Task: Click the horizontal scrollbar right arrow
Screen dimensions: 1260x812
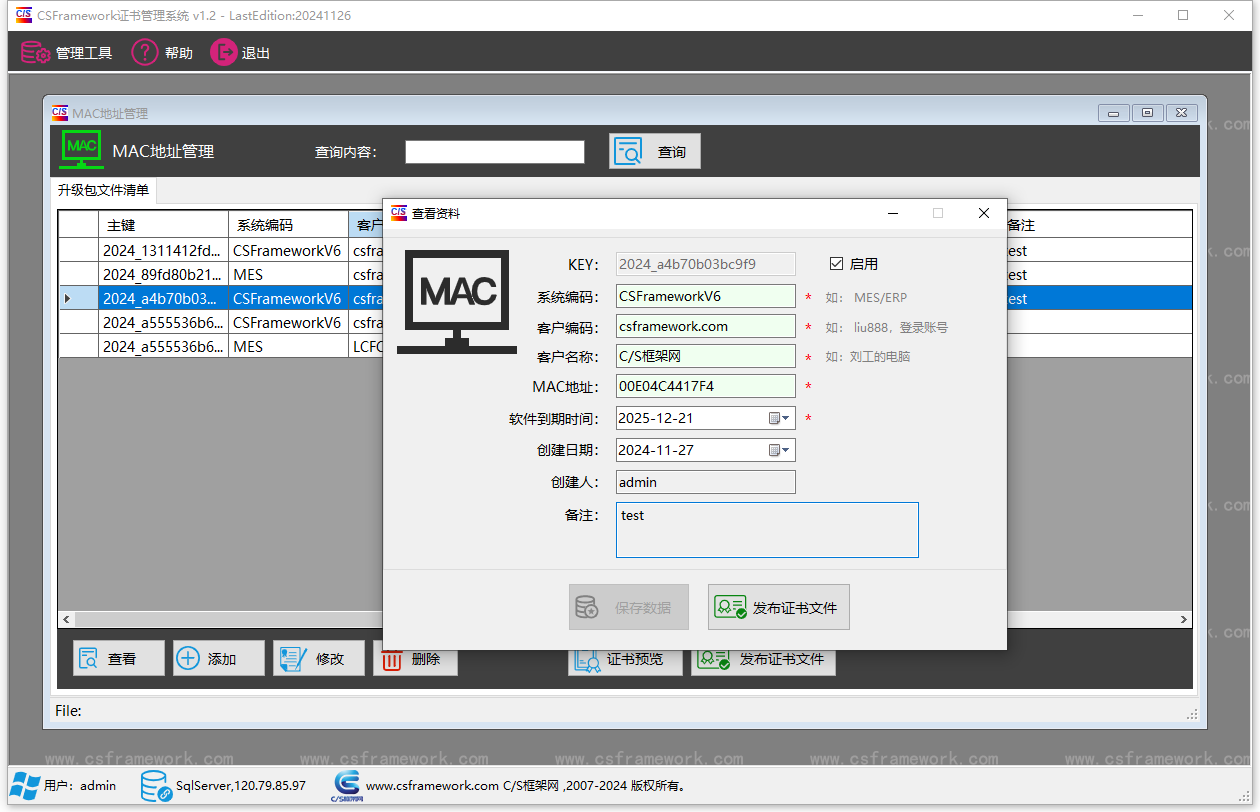Action: [1184, 620]
